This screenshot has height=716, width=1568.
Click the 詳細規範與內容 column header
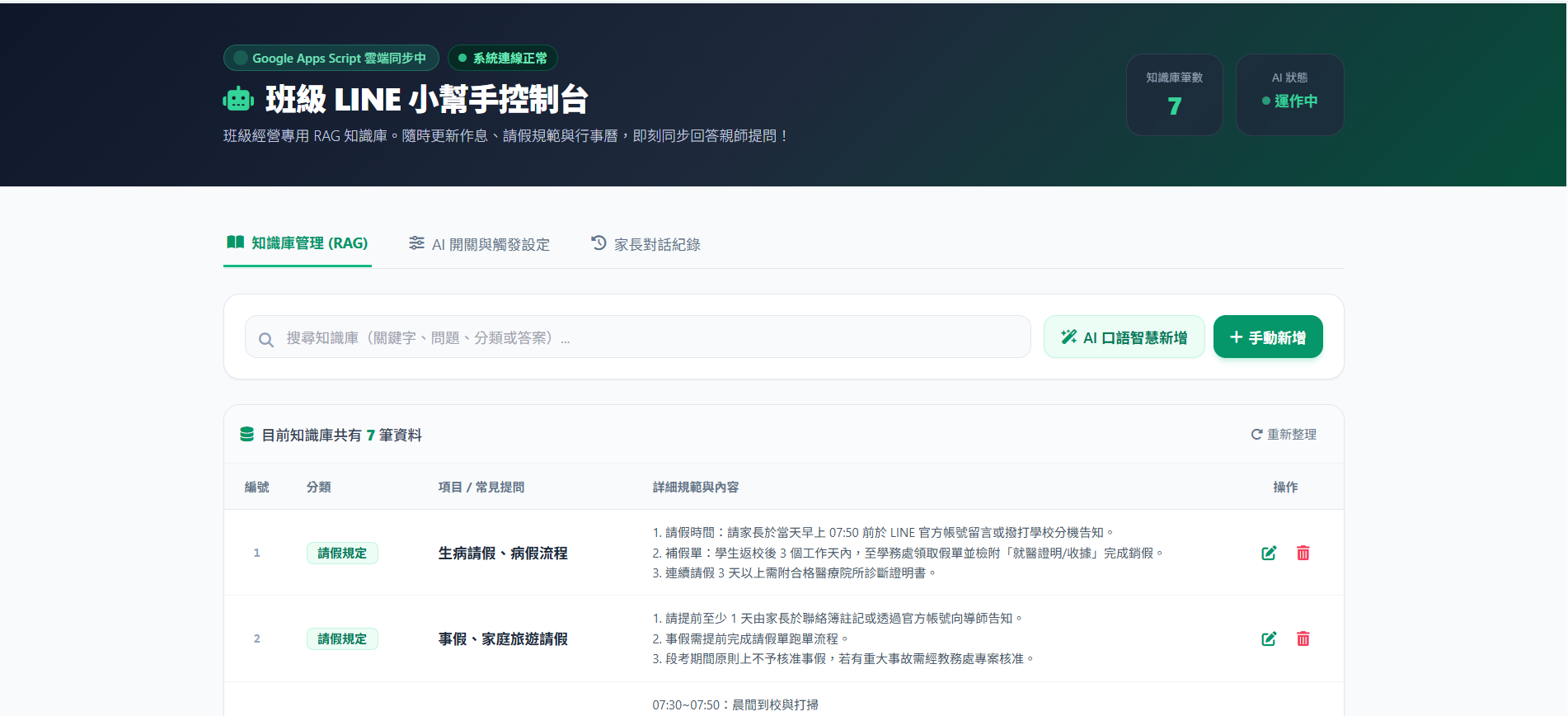pyautogui.click(x=696, y=487)
